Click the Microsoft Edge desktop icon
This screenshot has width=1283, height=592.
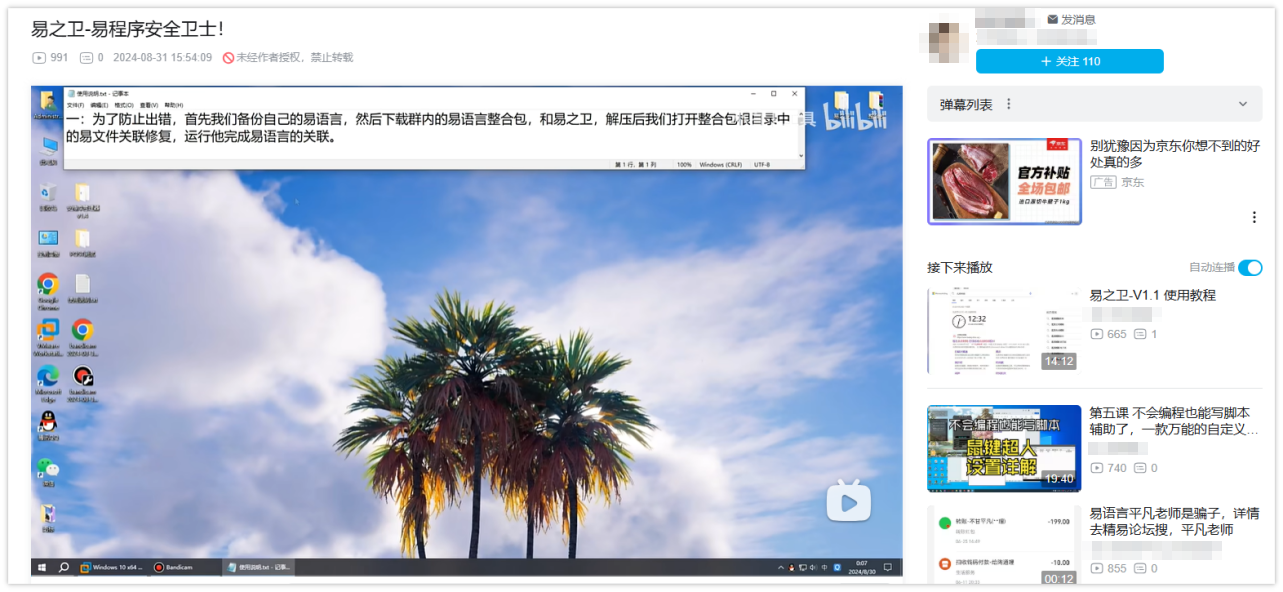point(47,376)
